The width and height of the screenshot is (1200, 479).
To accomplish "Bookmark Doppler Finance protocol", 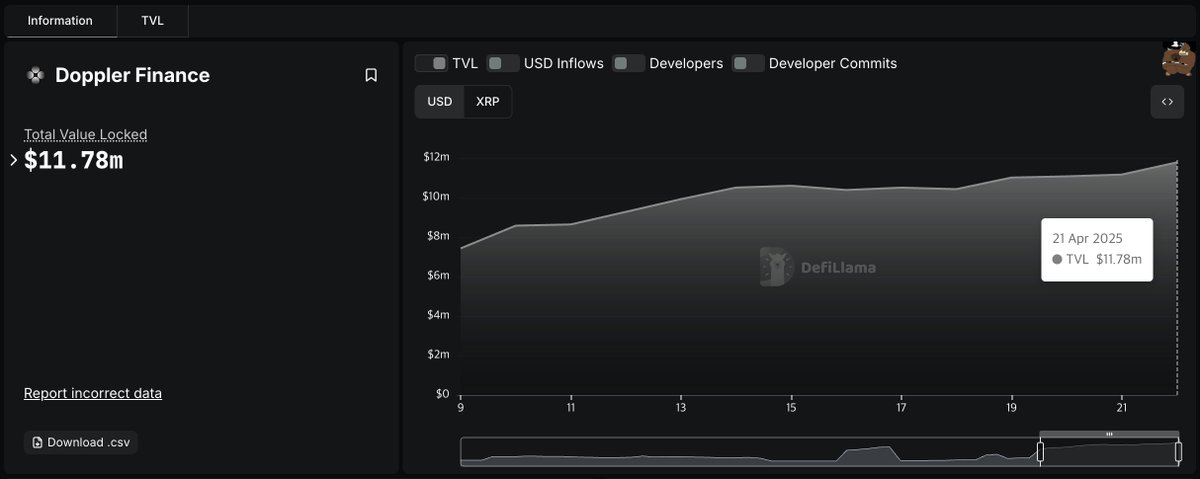I will click(x=371, y=75).
